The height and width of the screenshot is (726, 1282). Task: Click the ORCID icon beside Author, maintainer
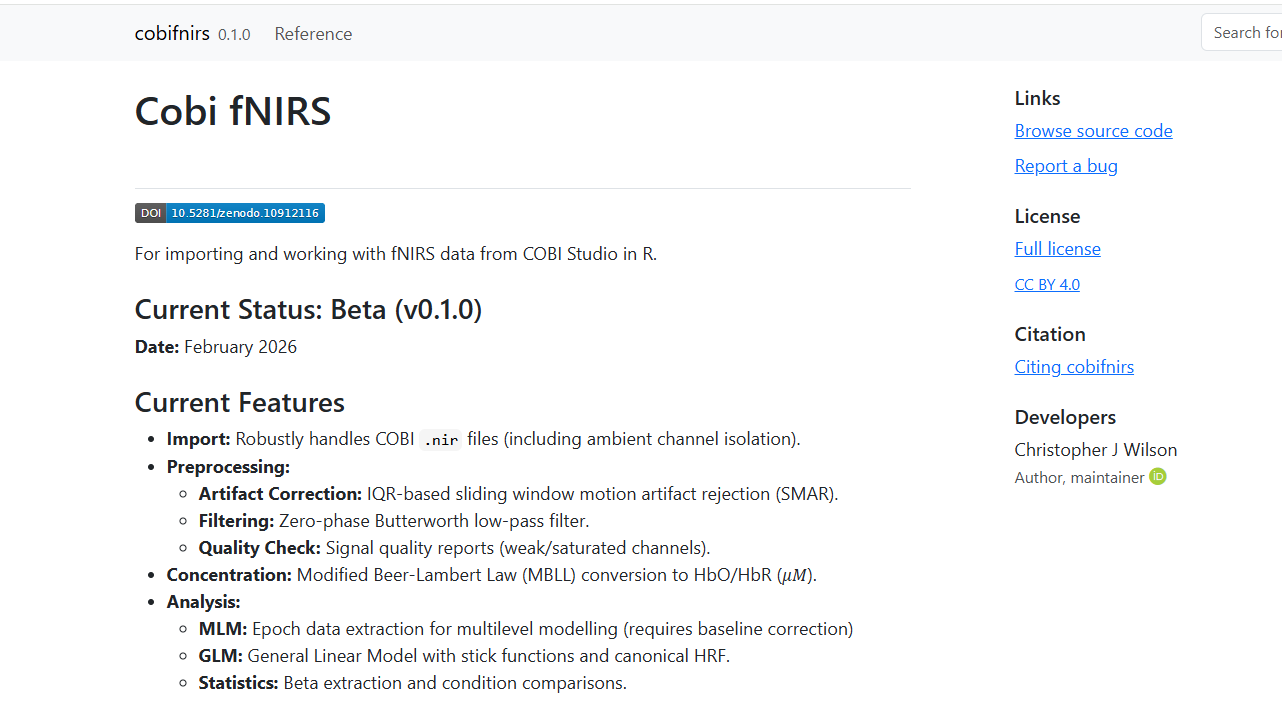point(1158,477)
